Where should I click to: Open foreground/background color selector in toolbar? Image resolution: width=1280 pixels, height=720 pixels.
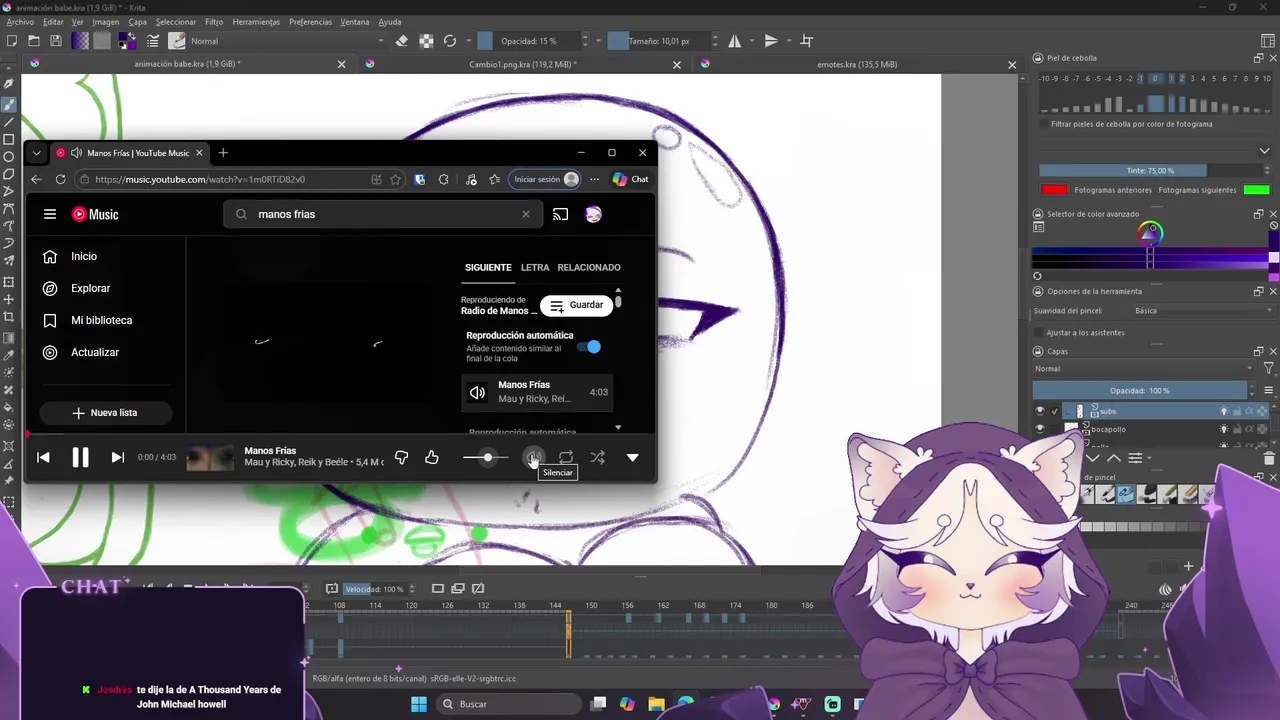(127, 41)
